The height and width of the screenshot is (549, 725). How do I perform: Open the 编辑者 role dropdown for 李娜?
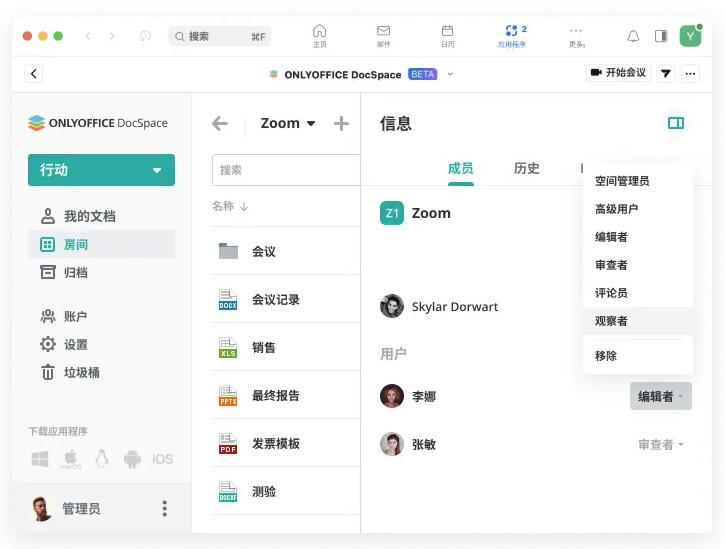[x=661, y=396]
